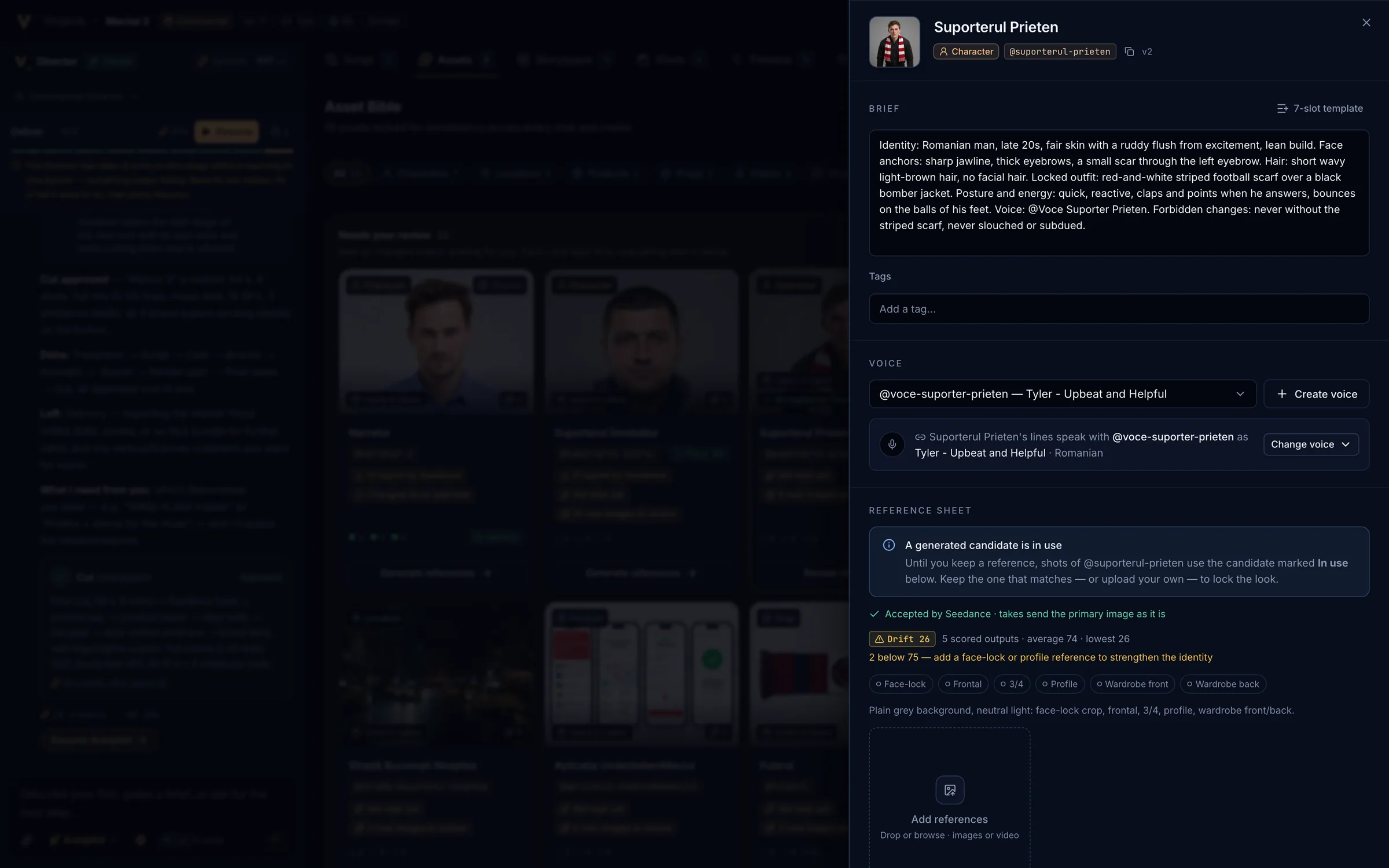Apply the 7-slot template
Screen dimensions: 1389x868
point(1320,108)
